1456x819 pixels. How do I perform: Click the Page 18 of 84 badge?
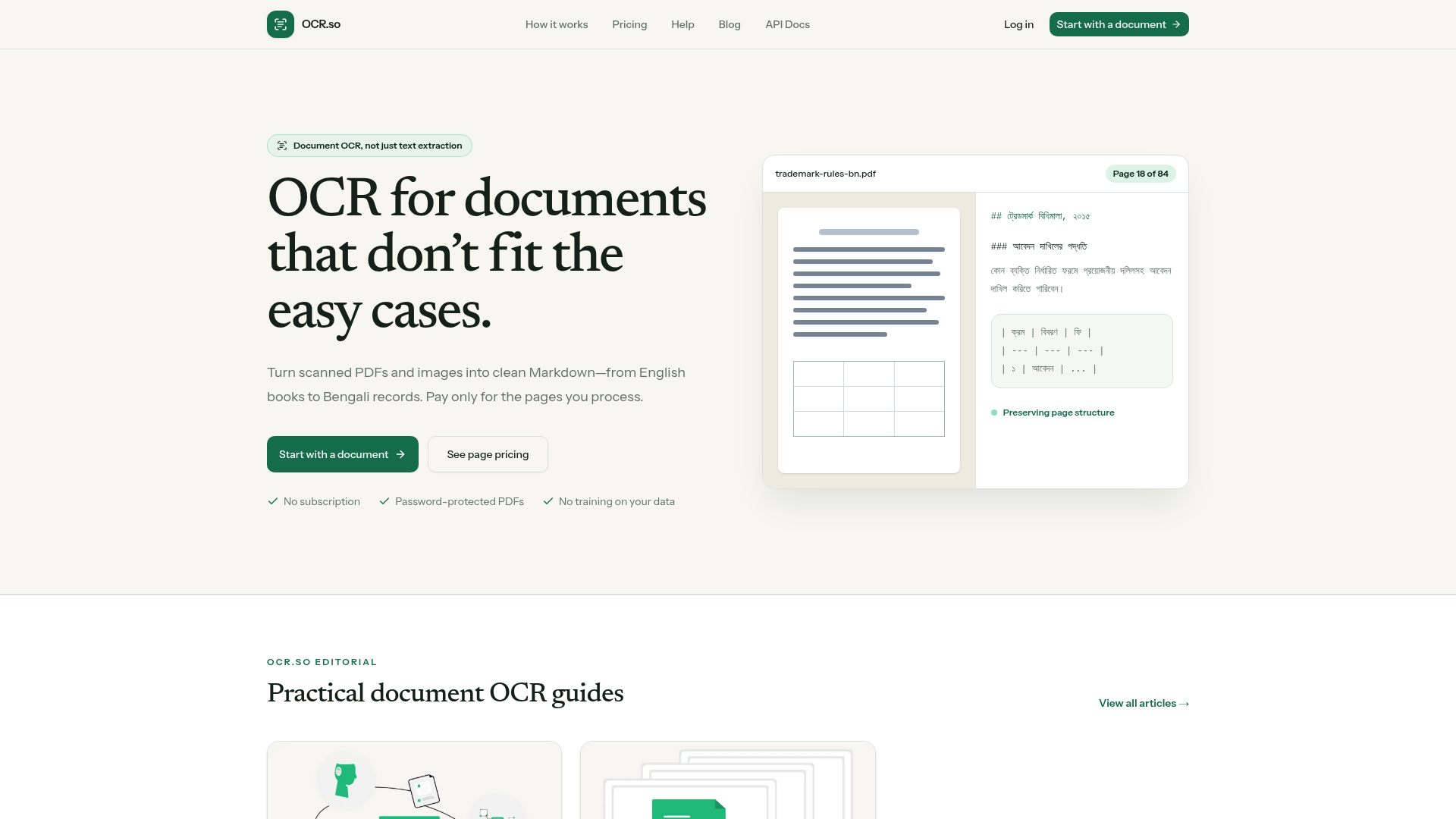(1141, 174)
